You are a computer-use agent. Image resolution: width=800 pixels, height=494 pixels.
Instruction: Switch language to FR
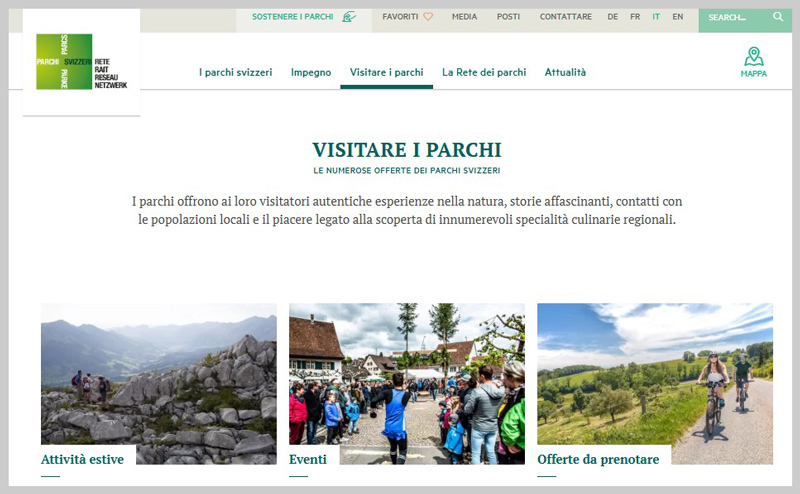pyautogui.click(x=635, y=17)
